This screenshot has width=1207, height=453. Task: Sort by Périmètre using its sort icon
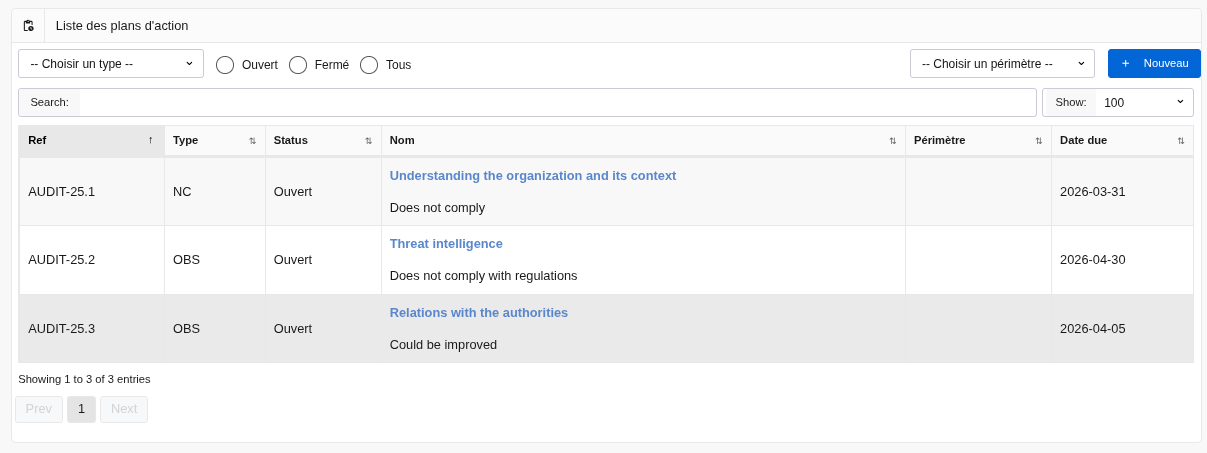coord(1038,141)
